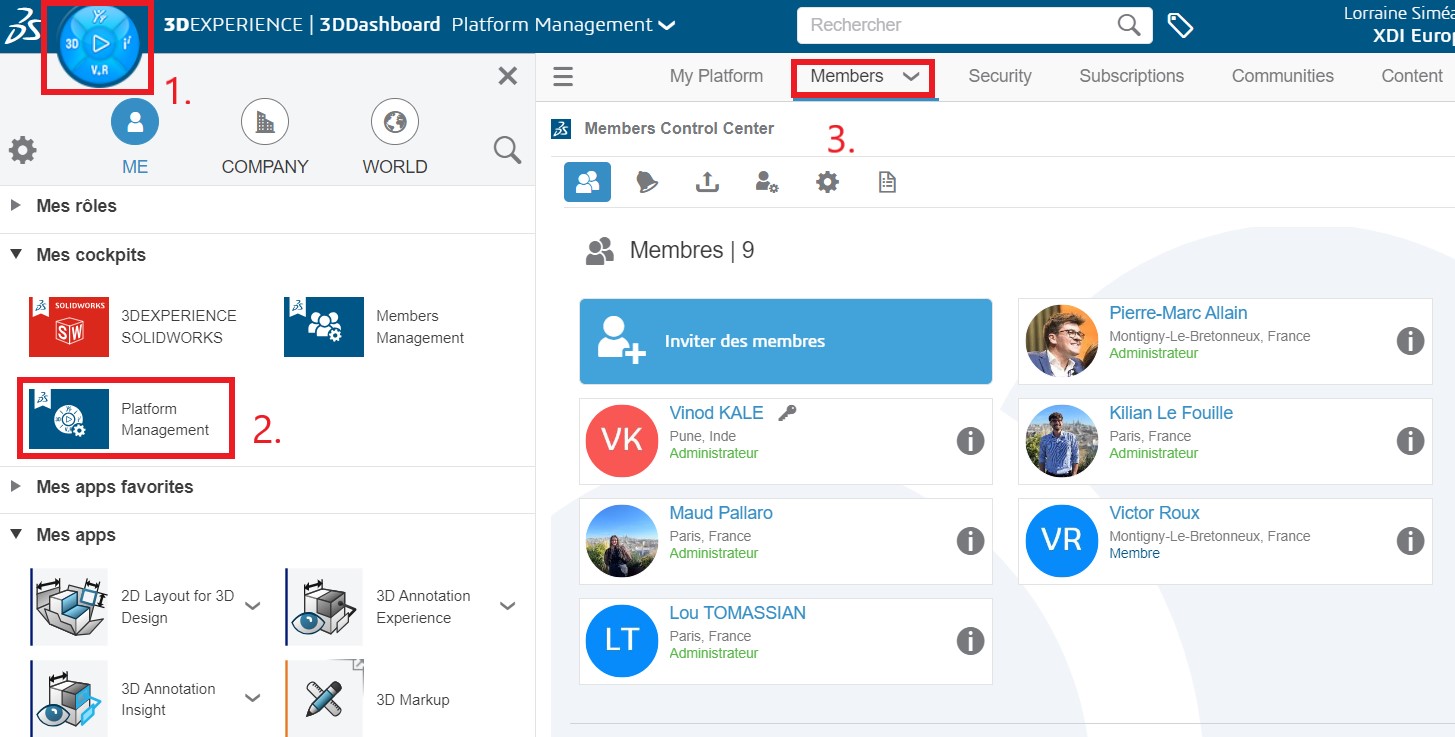This screenshot has width=1455, height=737.
Task: Expand the Mes apps favorites section
Action: point(16,487)
